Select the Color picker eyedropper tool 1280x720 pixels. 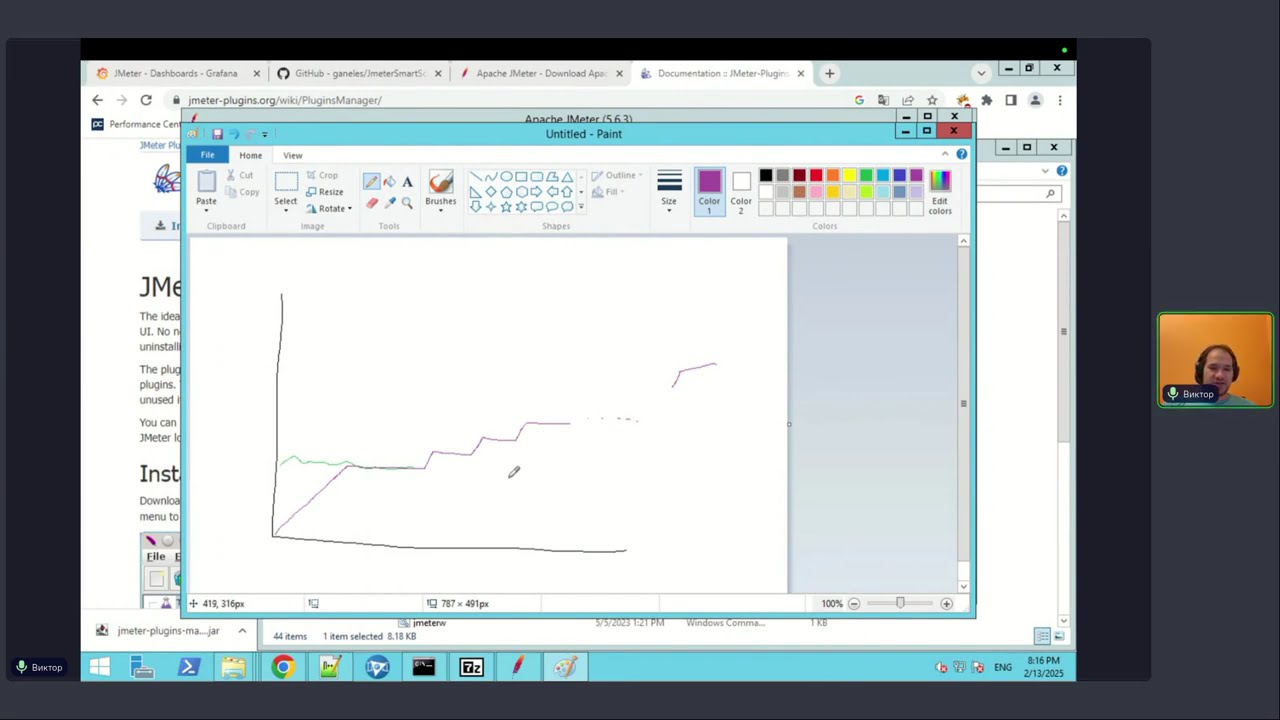(x=389, y=203)
